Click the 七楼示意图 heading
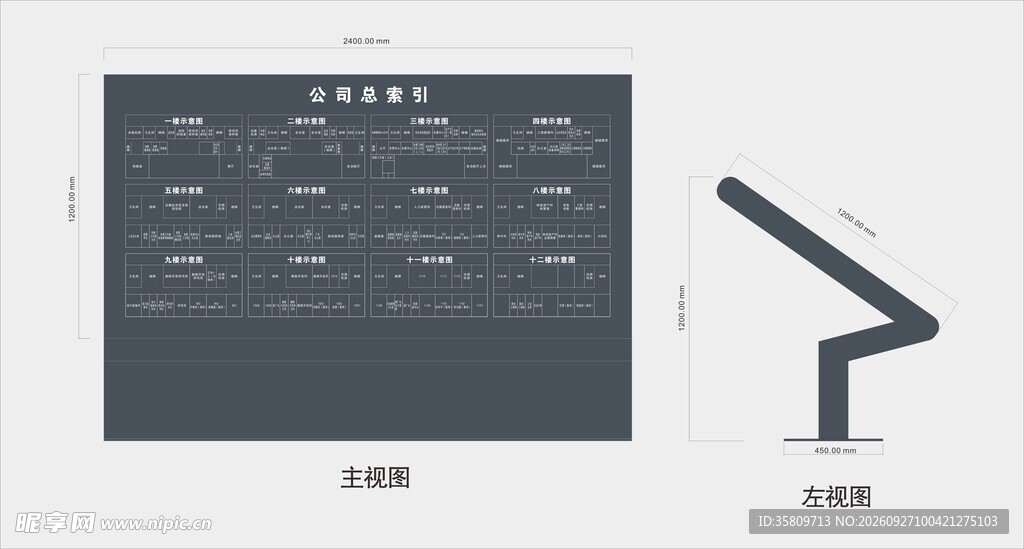The image size is (1024, 549). point(429,191)
